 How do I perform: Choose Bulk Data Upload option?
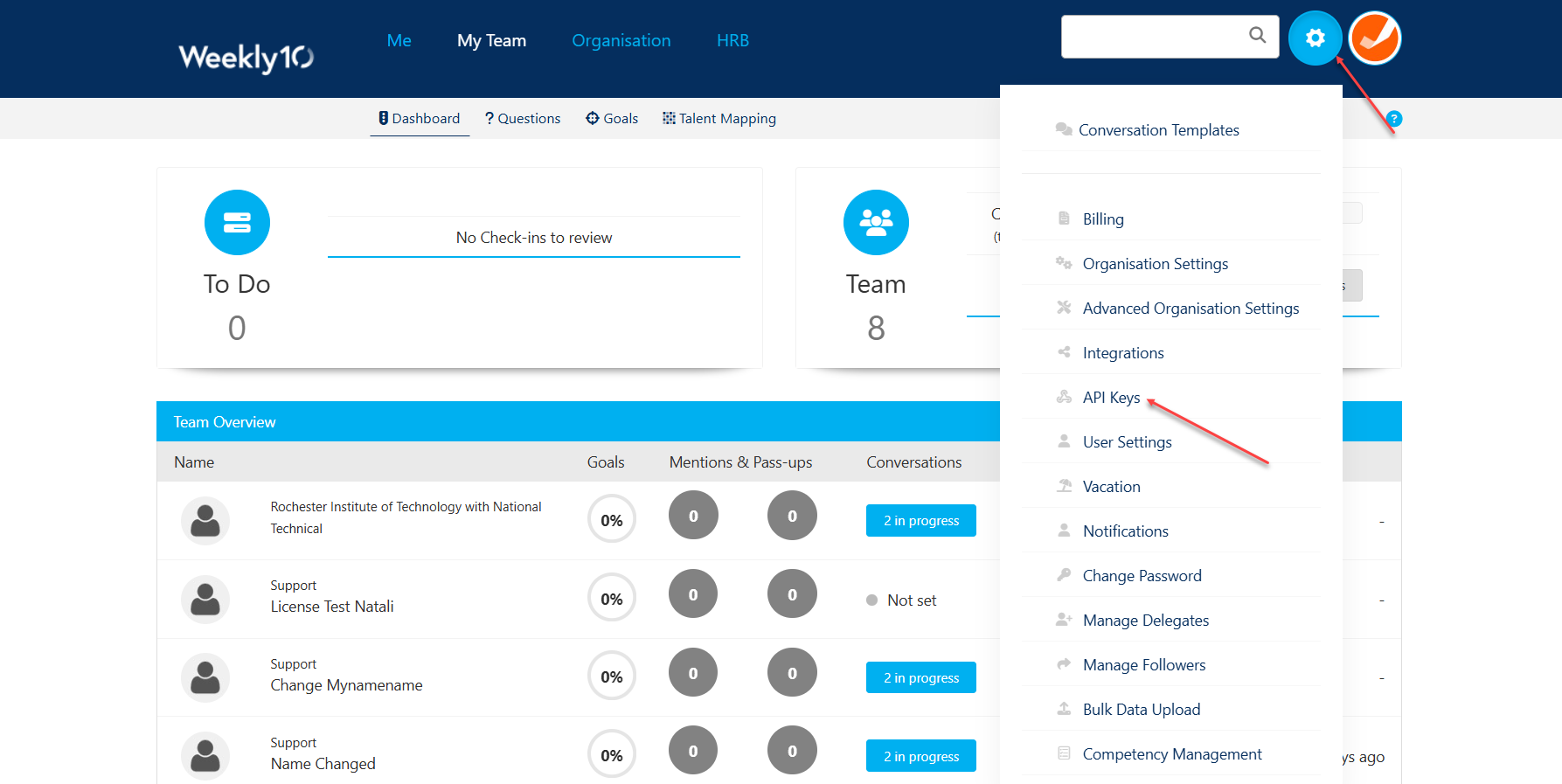pos(1141,710)
